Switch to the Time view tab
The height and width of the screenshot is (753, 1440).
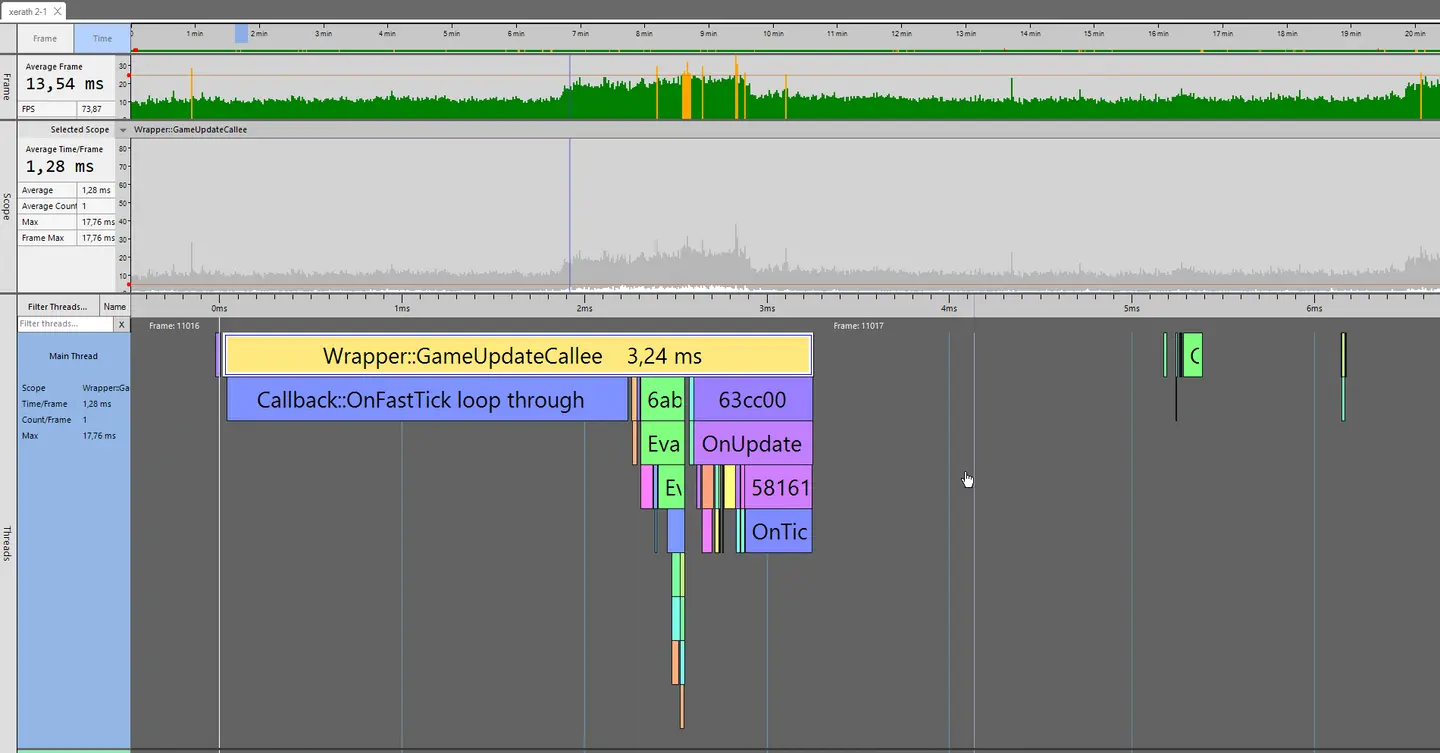pos(102,38)
